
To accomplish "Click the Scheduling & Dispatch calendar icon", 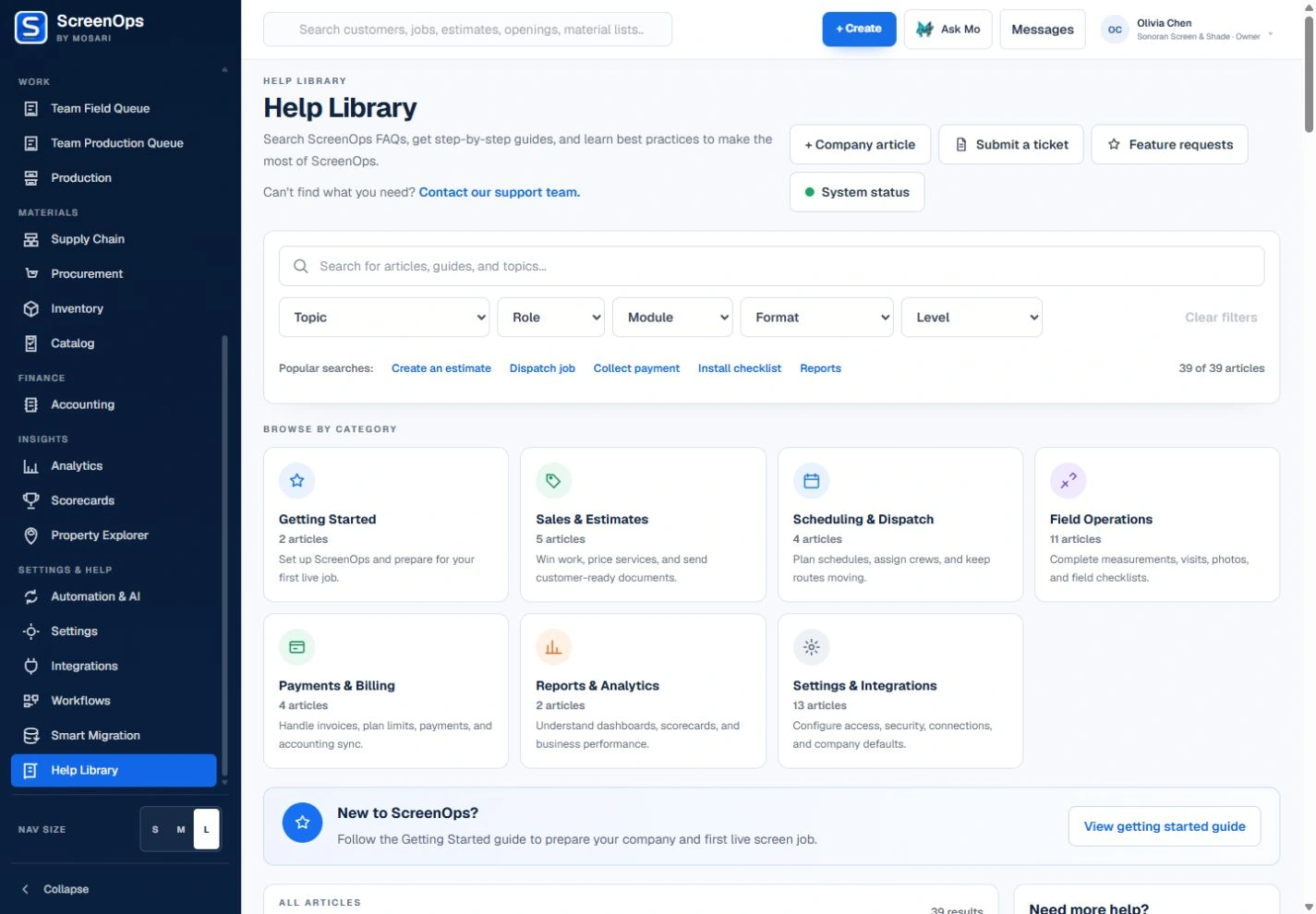I will pyautogui.click(x=812, y=481).
